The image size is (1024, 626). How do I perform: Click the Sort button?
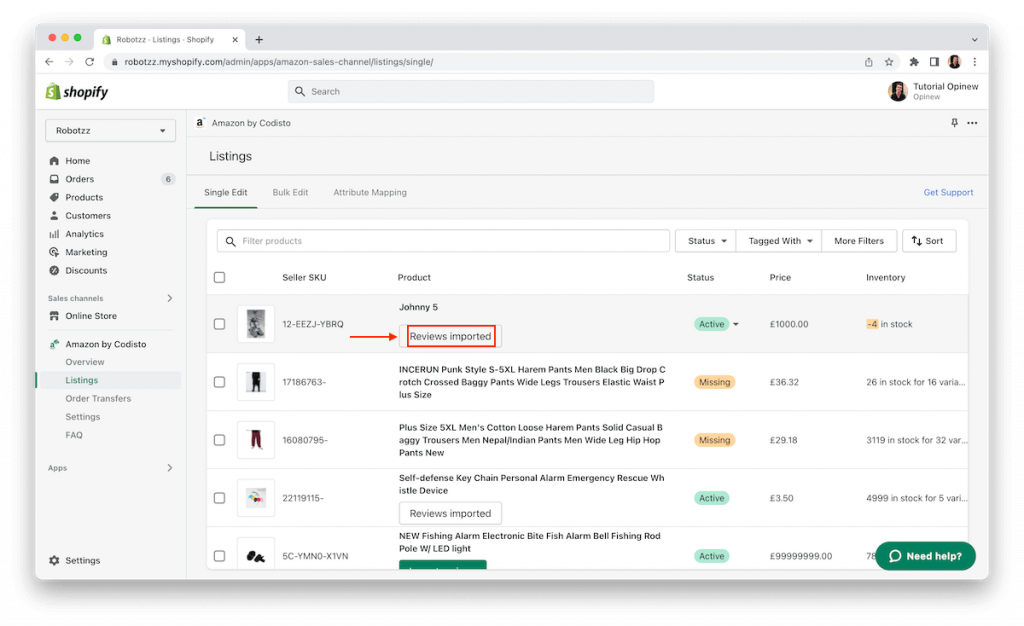tap(929, 241)
